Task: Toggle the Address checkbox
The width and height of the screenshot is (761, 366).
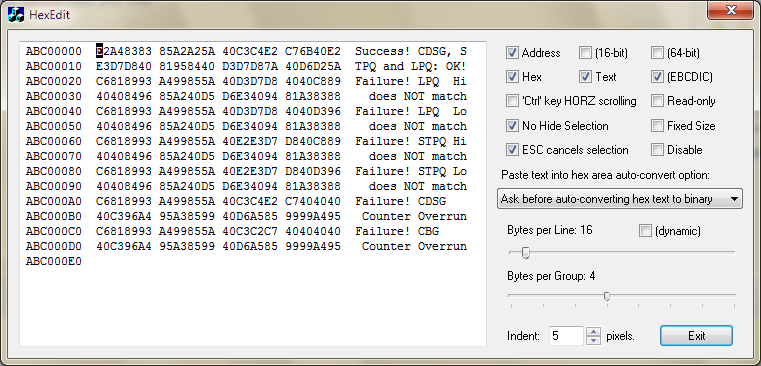Action: point(512,52)
